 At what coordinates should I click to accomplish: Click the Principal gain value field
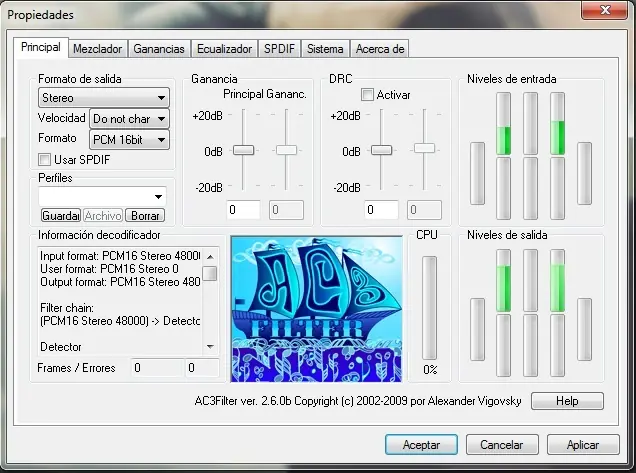click(243, 210)
